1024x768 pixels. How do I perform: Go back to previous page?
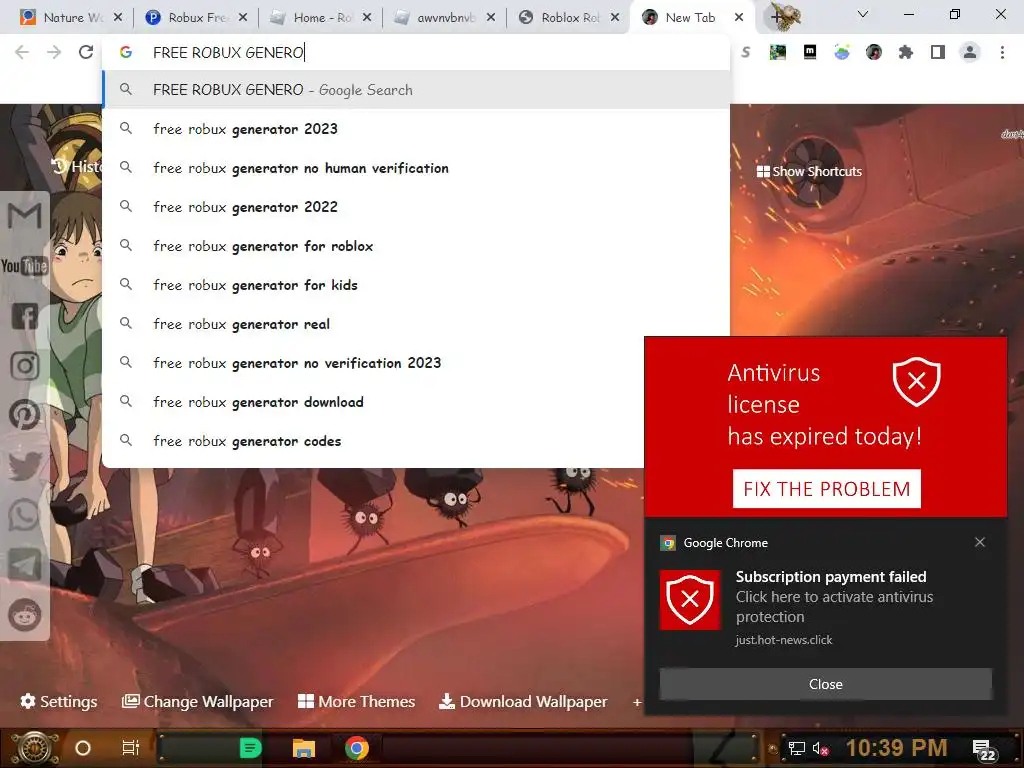pos(22,52)
